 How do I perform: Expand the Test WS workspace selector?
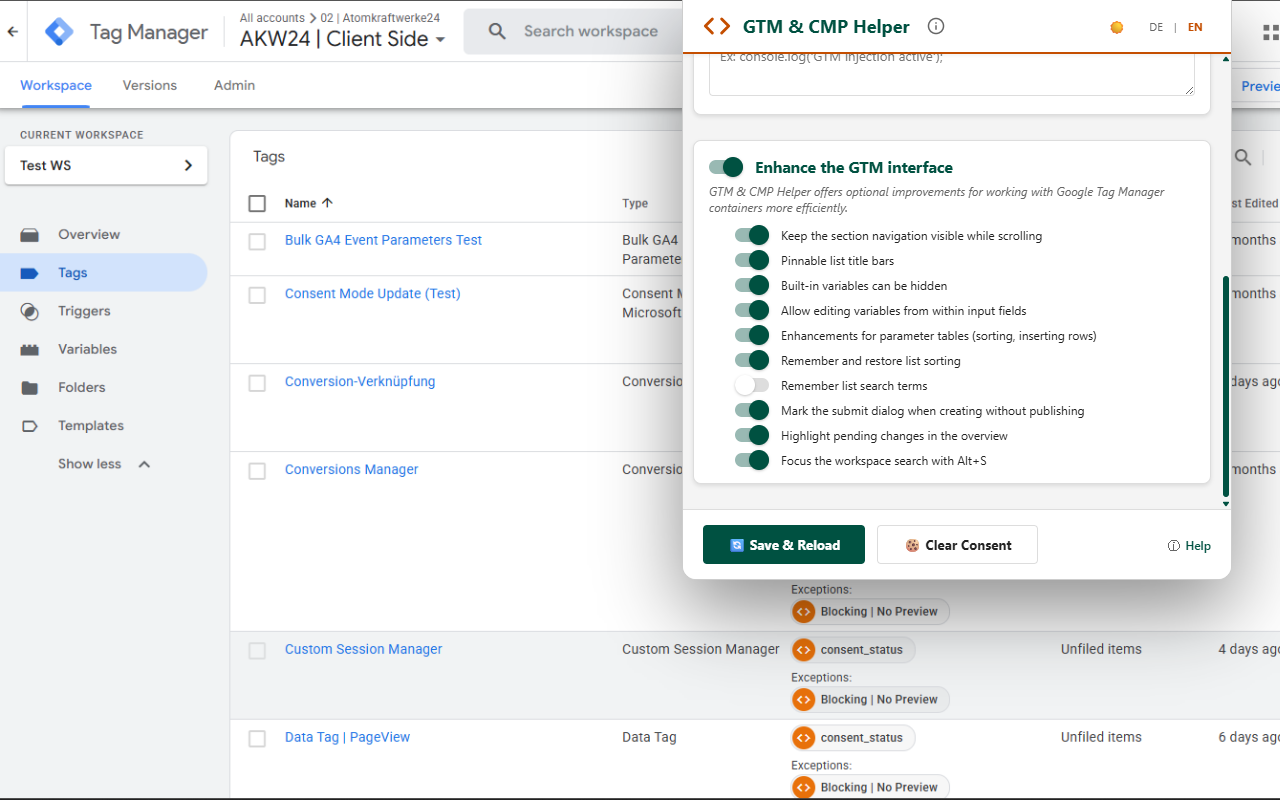click(x=106, y=165)
